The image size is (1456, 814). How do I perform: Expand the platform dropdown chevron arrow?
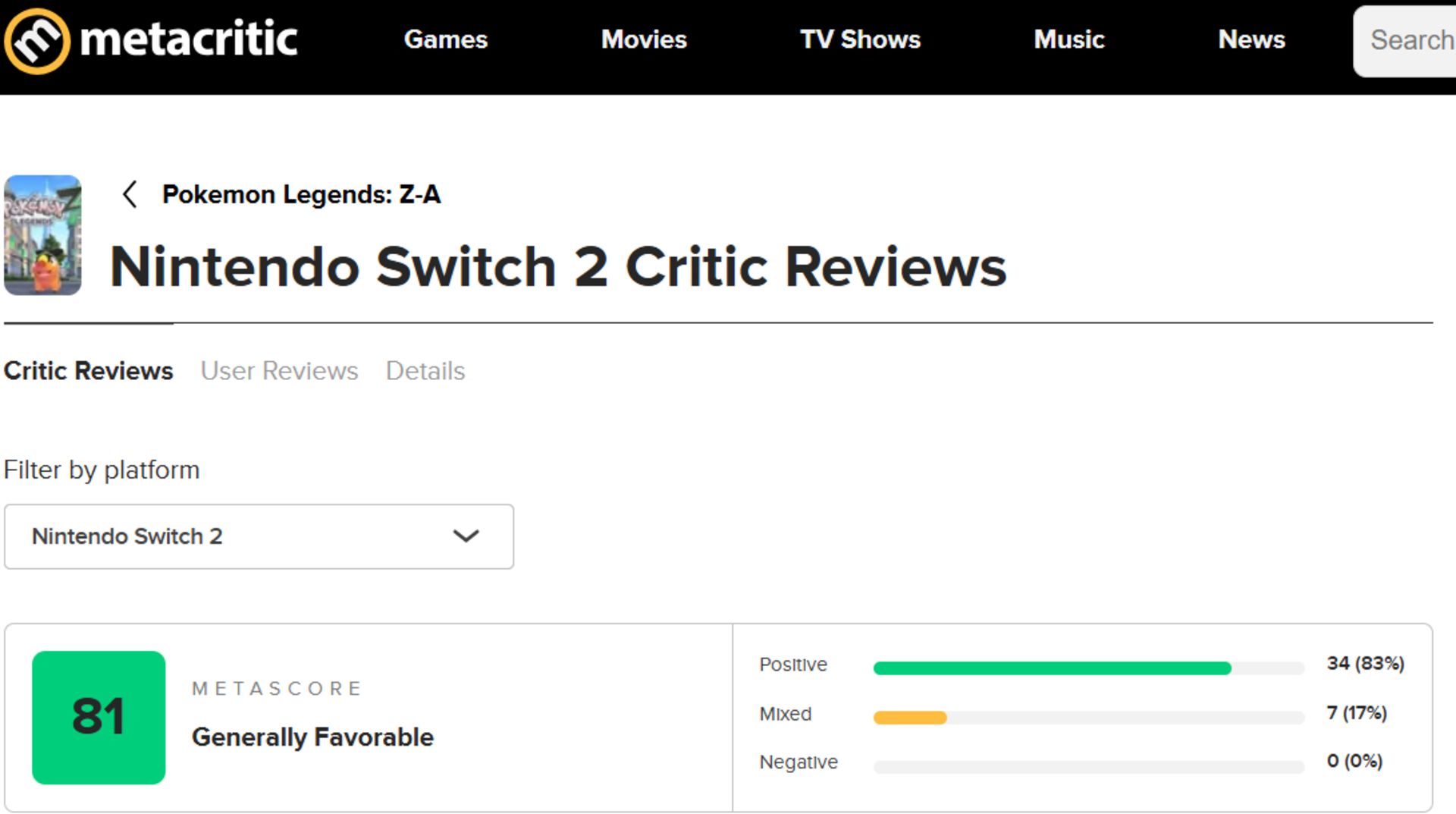(466, 536)
